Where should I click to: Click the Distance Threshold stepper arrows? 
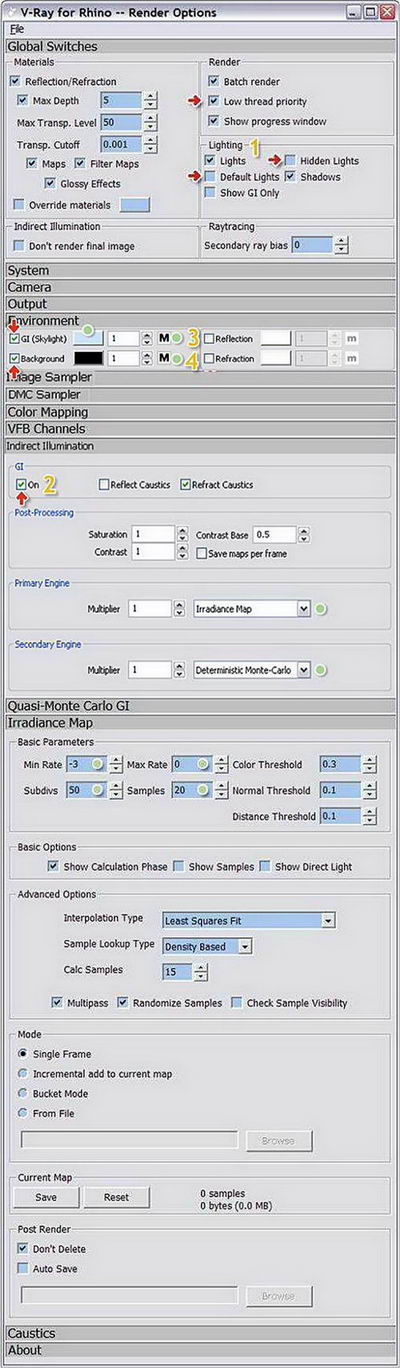coord(369,816)
